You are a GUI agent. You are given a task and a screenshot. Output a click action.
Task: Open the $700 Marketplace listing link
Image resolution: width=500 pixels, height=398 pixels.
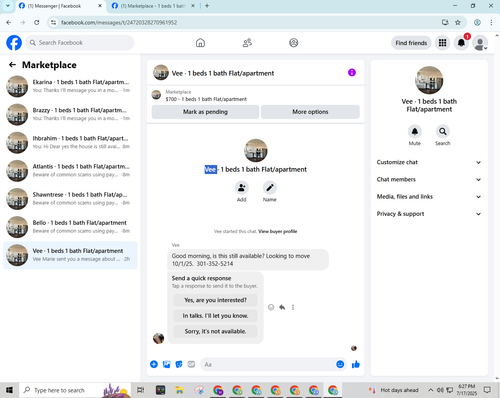[206, 99]
